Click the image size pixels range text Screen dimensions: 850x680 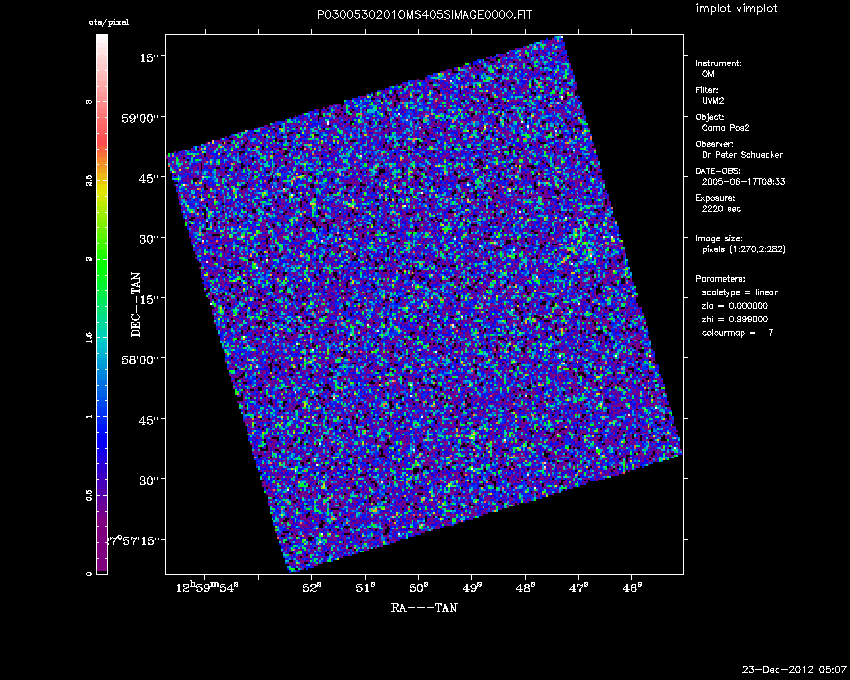tap(744, 249)
